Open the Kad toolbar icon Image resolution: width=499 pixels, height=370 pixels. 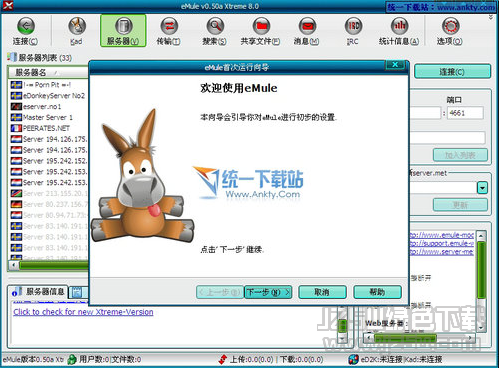pos(77,26)
